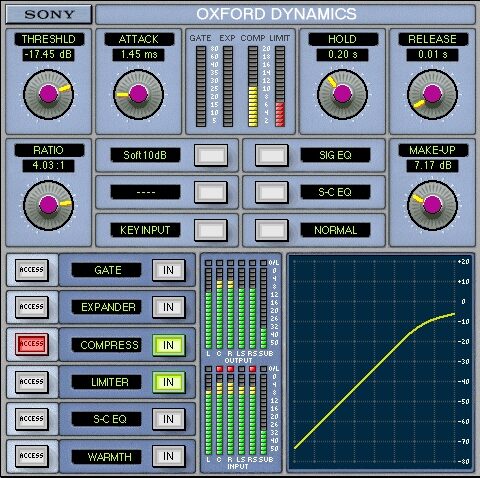Click the compression transfer curve graph
The width and height of the screenshot is (480, 478).
(380, 362)
